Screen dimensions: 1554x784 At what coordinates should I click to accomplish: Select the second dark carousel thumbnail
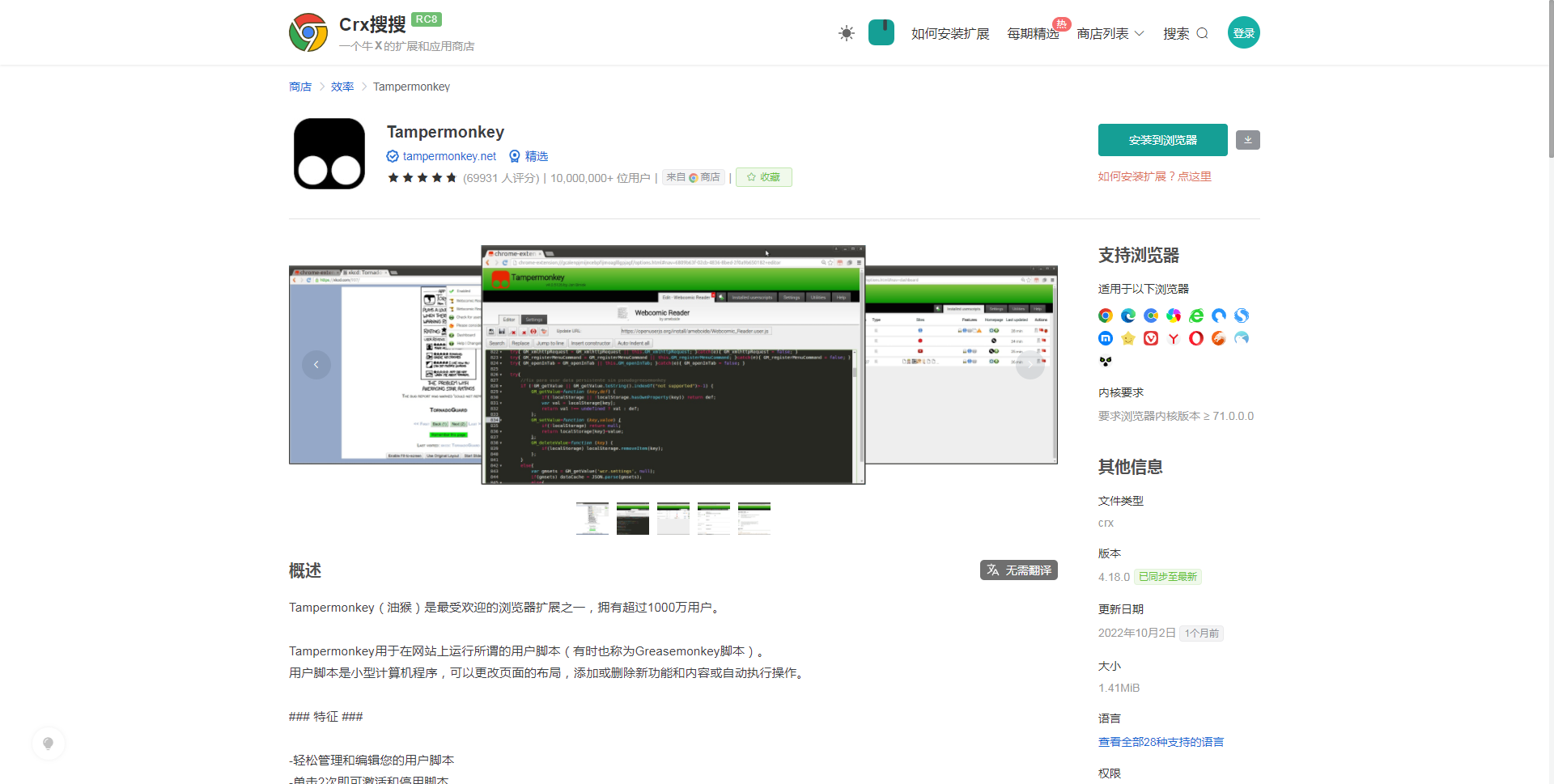coord(633,519)
